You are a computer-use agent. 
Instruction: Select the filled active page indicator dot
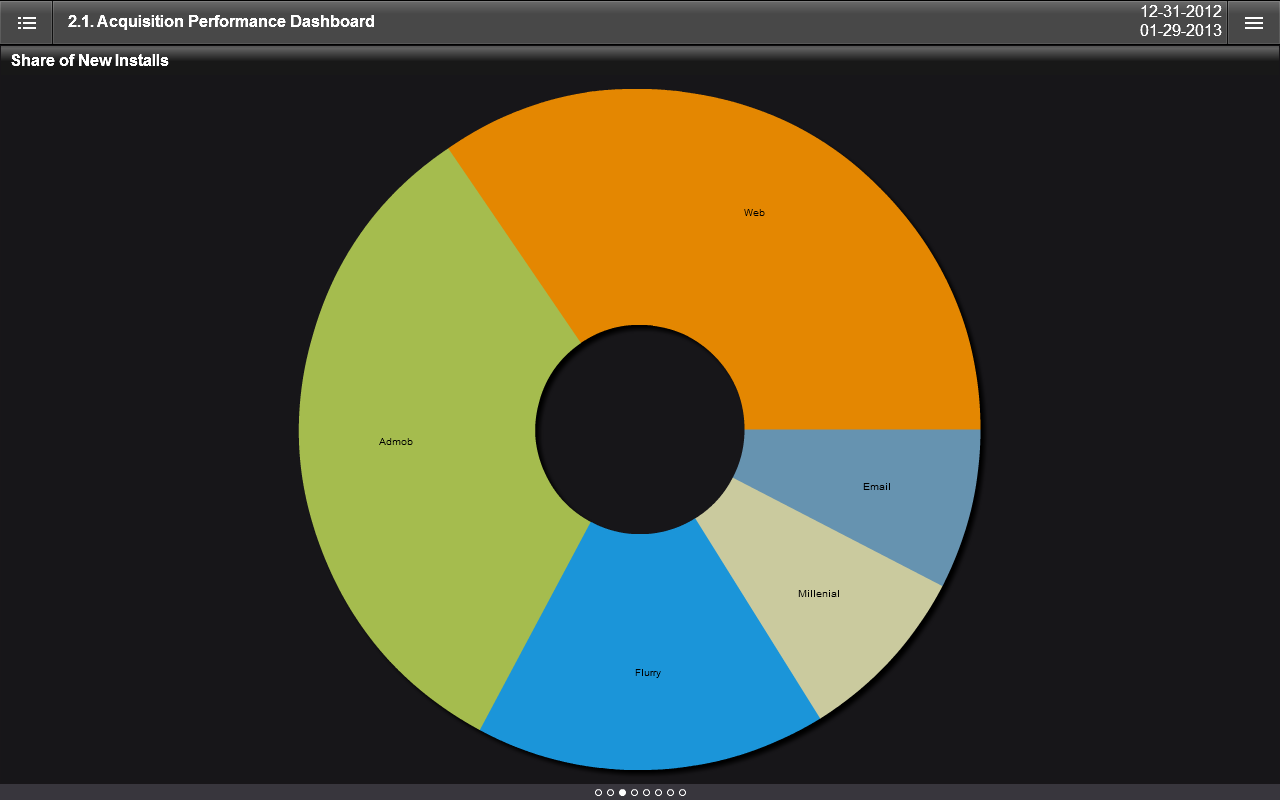coord(622,792)
